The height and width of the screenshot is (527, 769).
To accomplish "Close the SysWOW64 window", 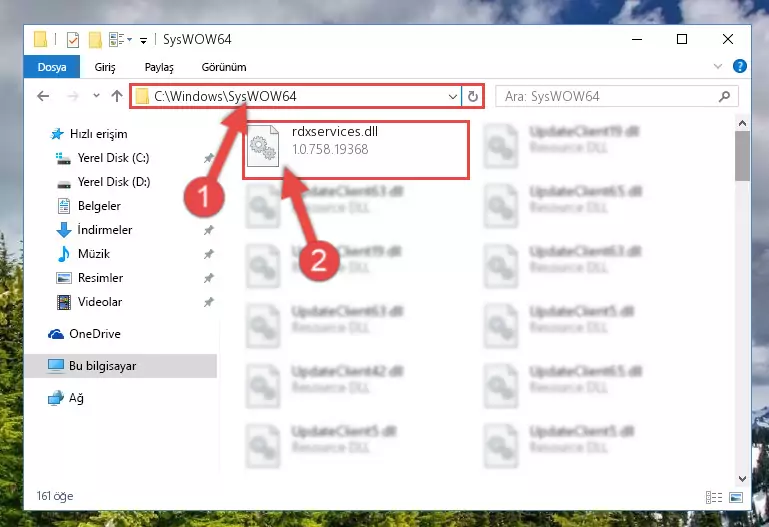I will tap(728, 39).
